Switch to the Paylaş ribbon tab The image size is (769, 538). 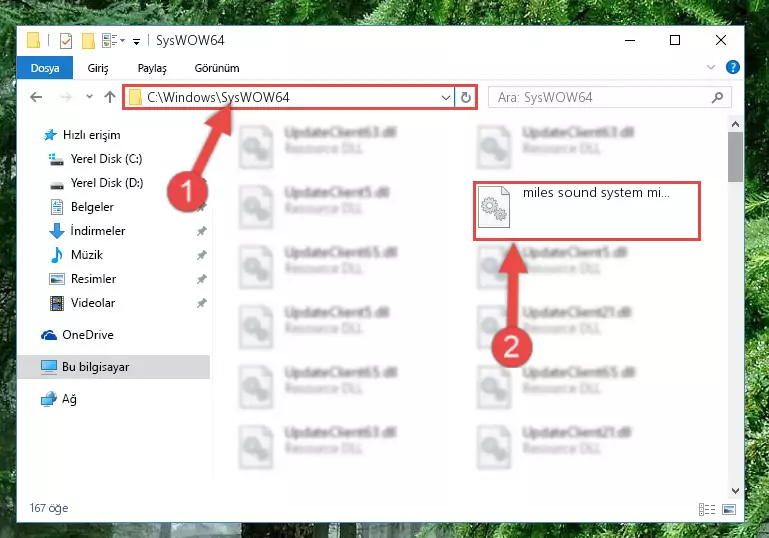click(152, 68)
